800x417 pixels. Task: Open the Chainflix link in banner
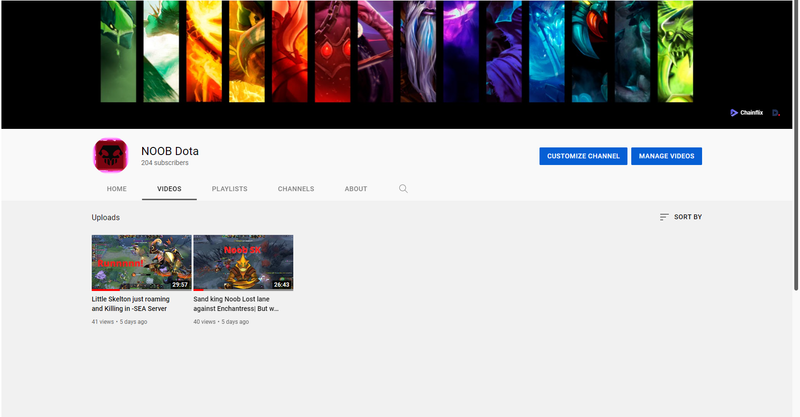(x=746, y=113)
